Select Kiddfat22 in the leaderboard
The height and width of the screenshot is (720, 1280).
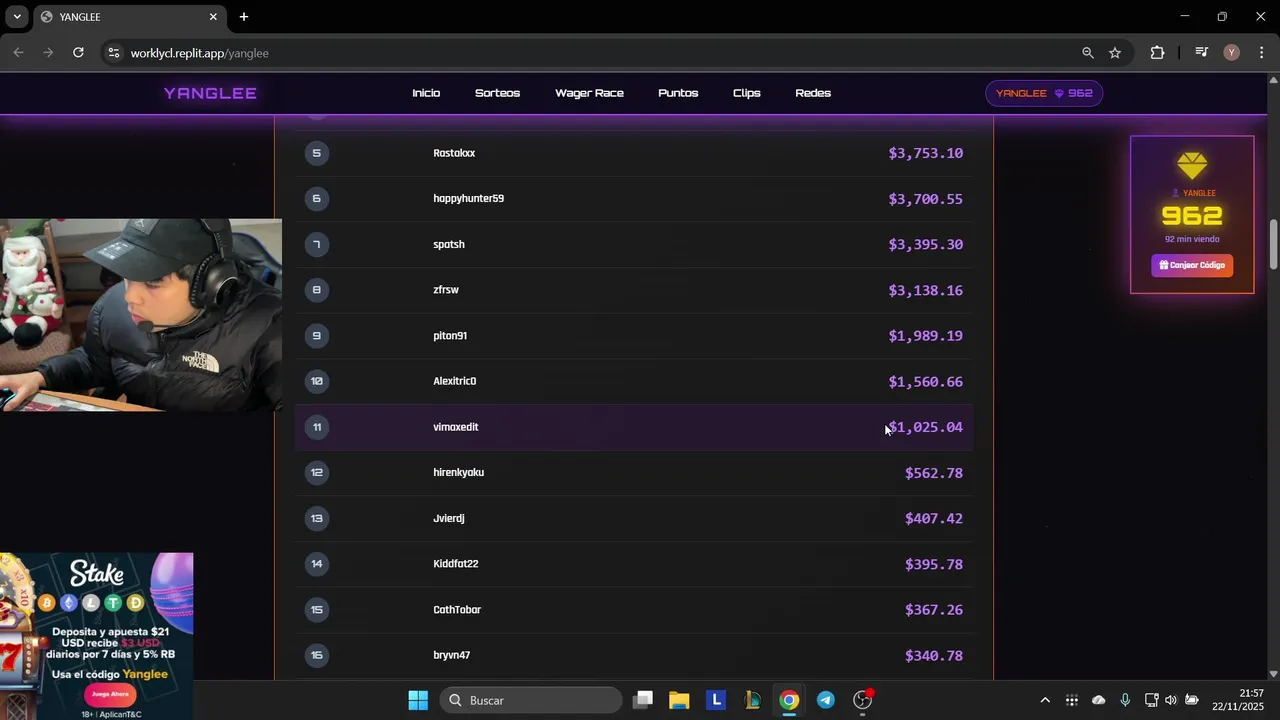pyautogui.click(x=456, y=564)
